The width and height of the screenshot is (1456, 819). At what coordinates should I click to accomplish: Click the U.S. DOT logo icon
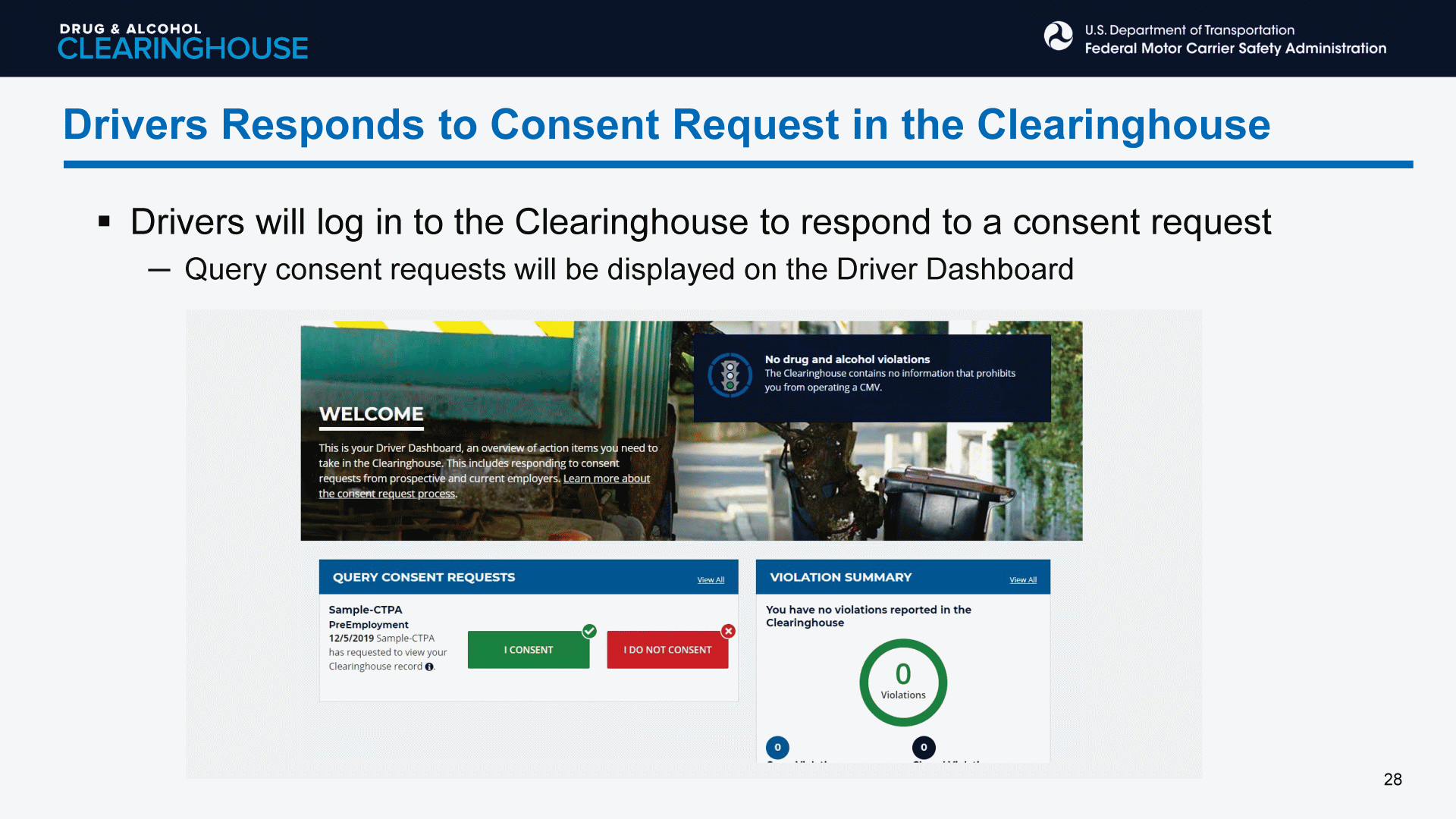tap(1058, 36)
